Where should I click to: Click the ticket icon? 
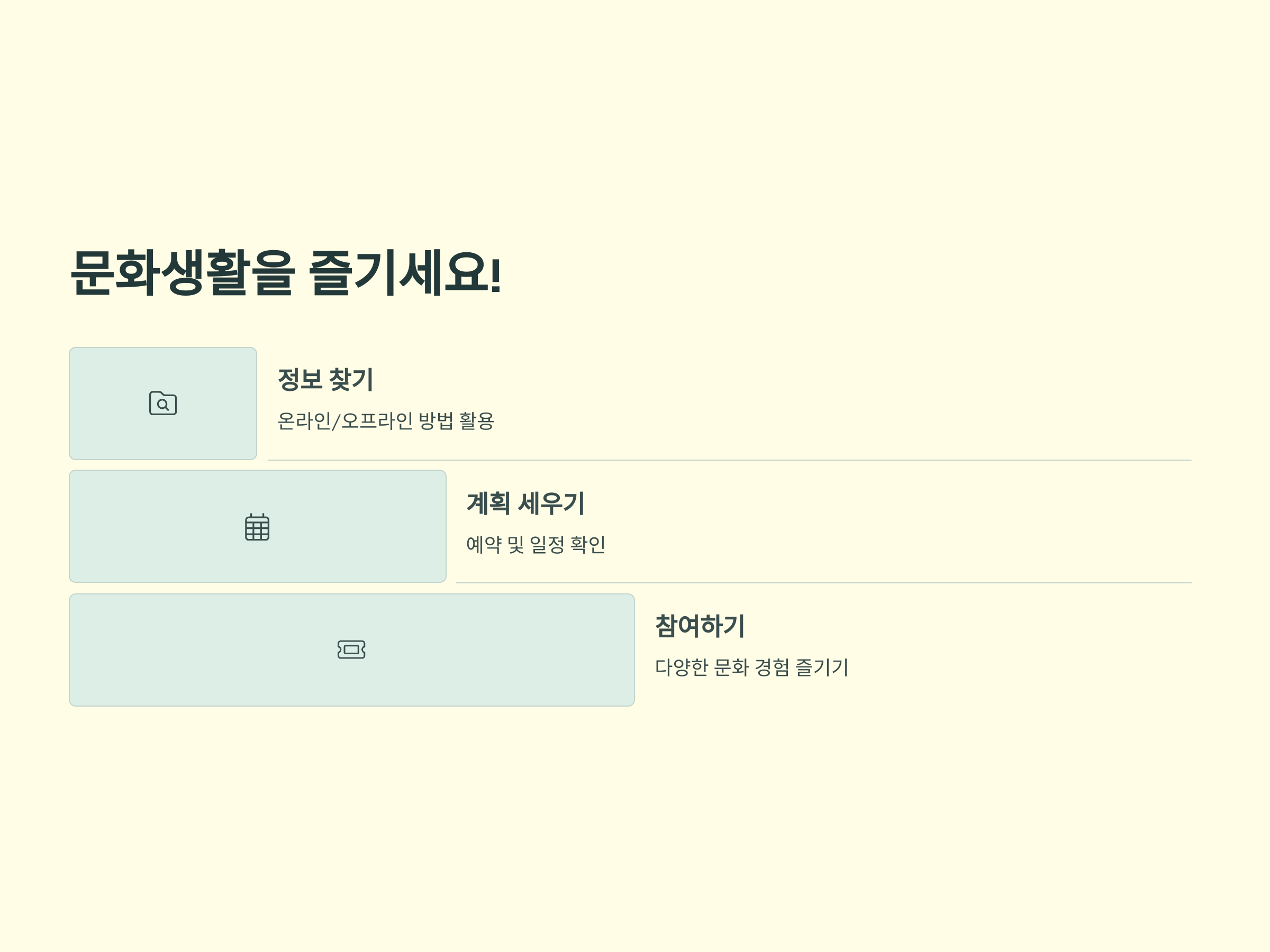pyautogui.click(x=351, y=649)
